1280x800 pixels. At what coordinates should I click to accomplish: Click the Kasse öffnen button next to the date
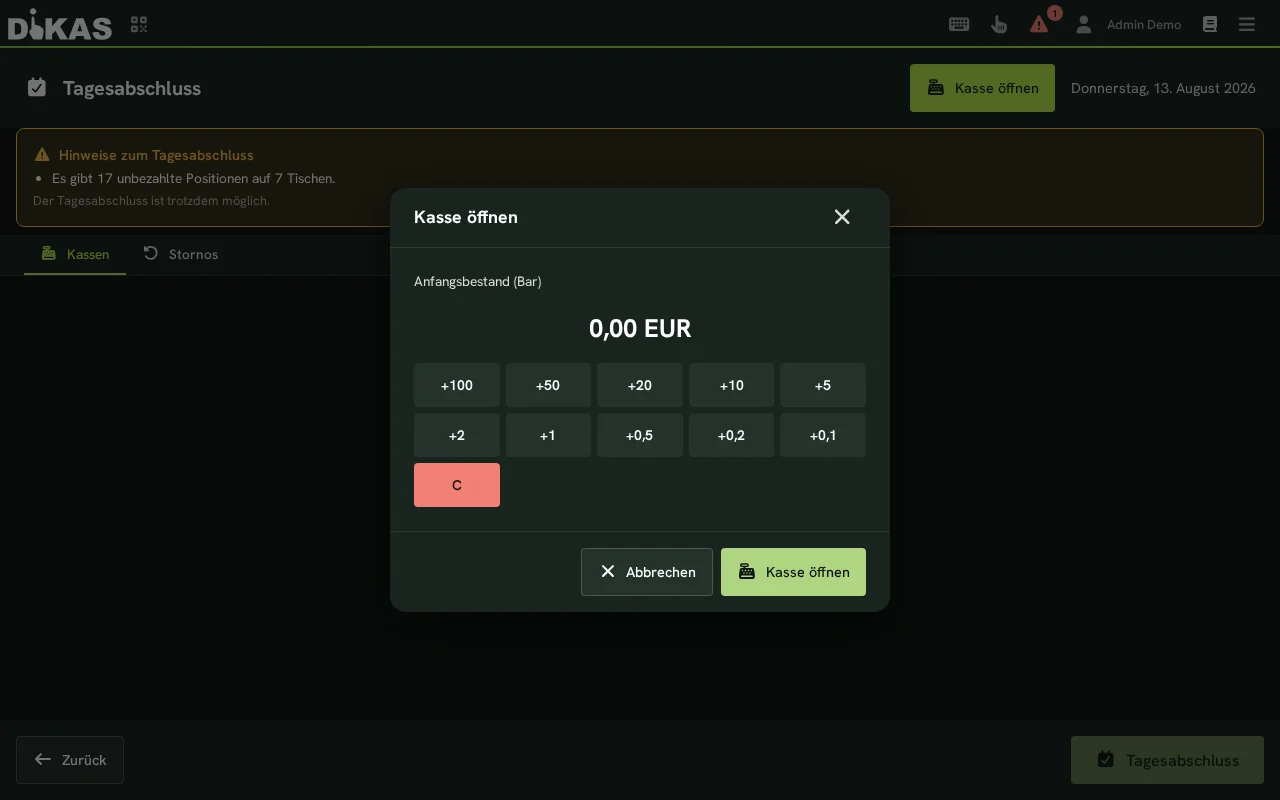click(x=982, y=88)
